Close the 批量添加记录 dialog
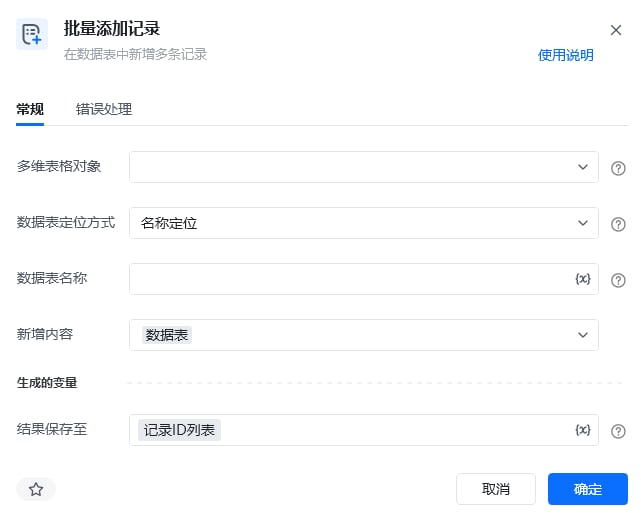Image resolution: width=641 pixels, height=513 pixels. (616, 30)
